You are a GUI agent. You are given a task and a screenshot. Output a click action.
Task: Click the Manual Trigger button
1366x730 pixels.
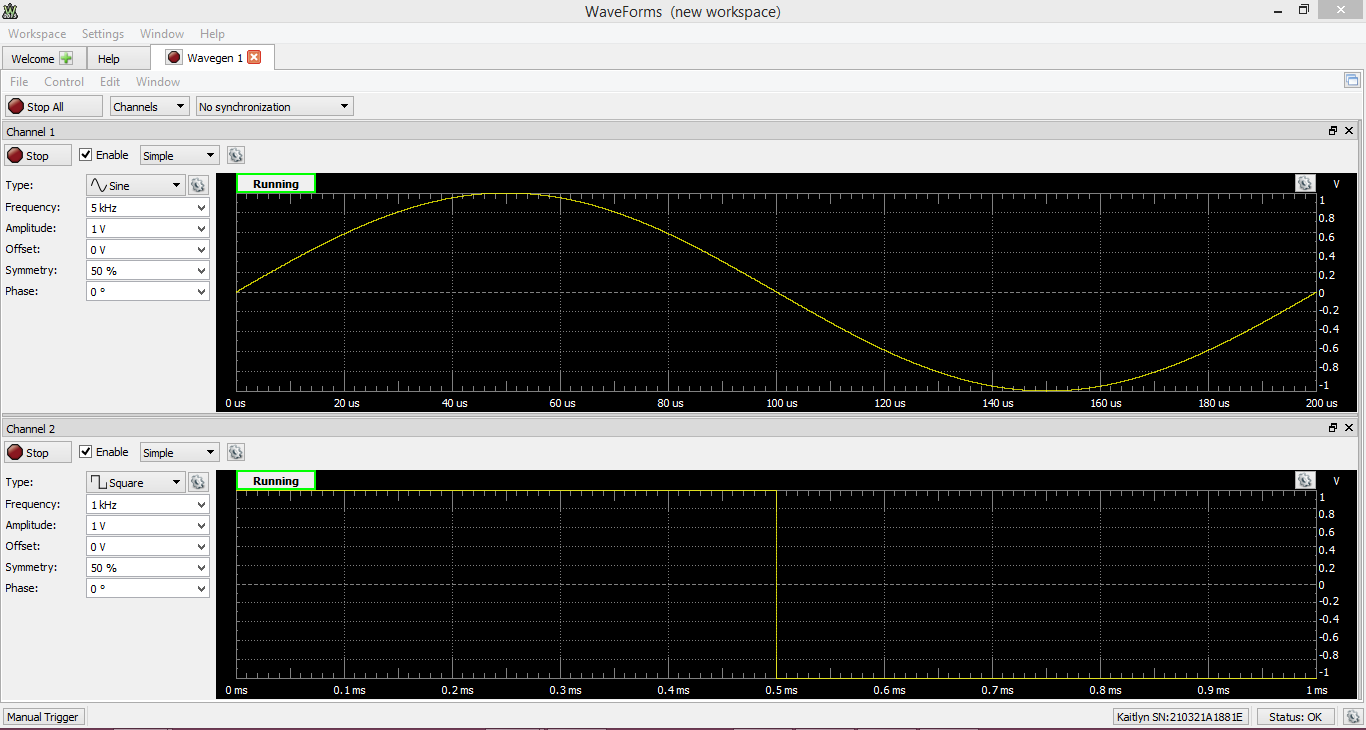44,716
